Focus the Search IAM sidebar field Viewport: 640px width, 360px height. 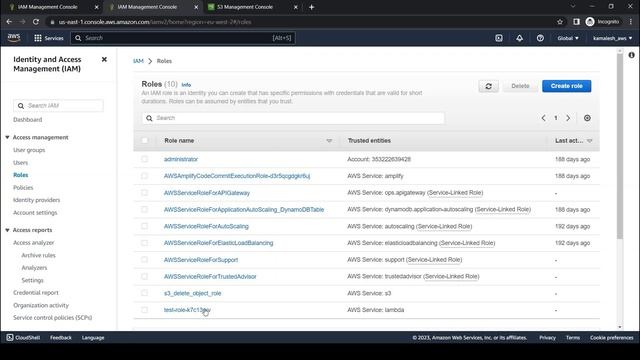tap(58, 106)
